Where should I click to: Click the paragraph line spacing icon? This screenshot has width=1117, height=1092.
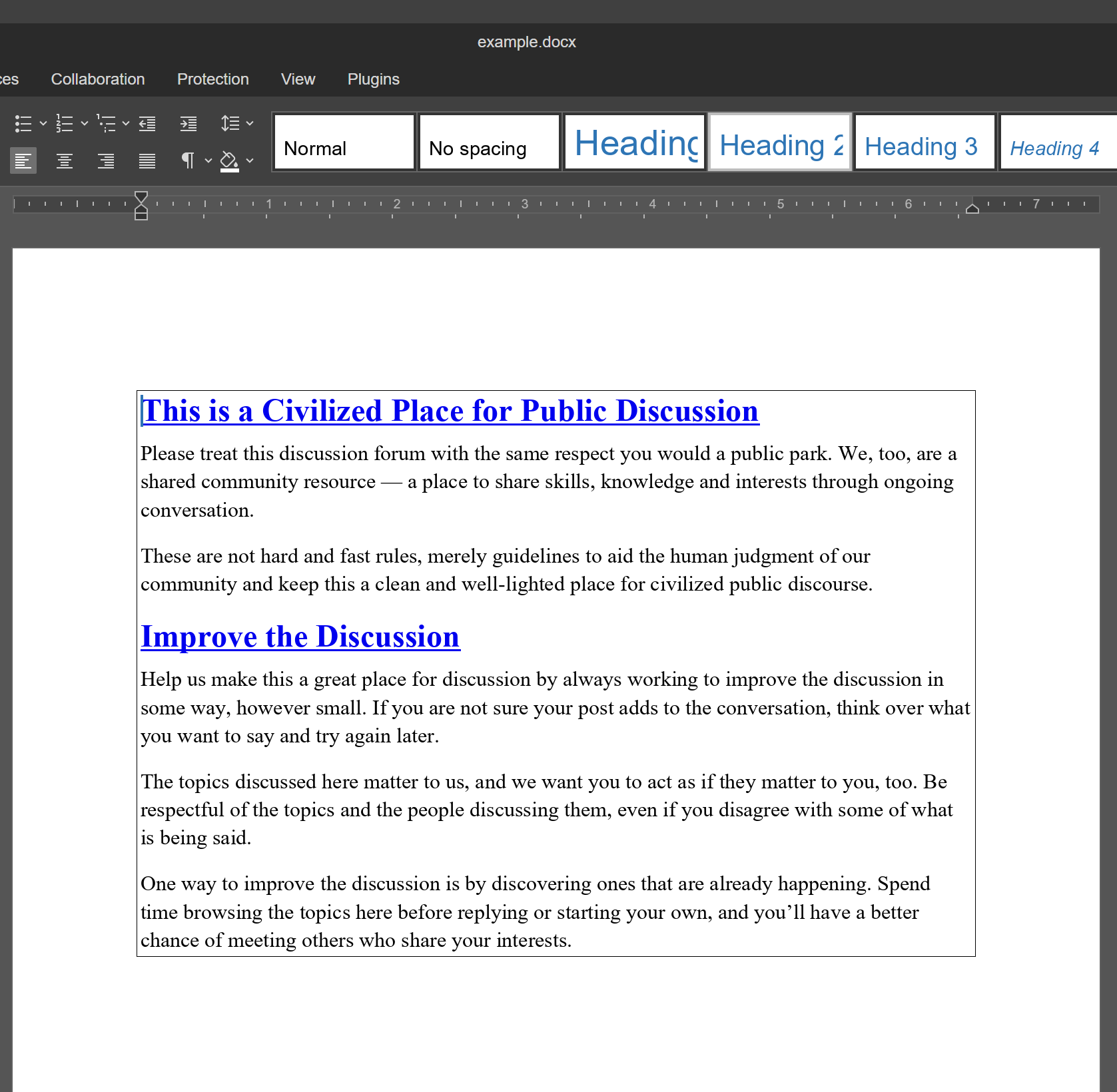tap(230, 123)
